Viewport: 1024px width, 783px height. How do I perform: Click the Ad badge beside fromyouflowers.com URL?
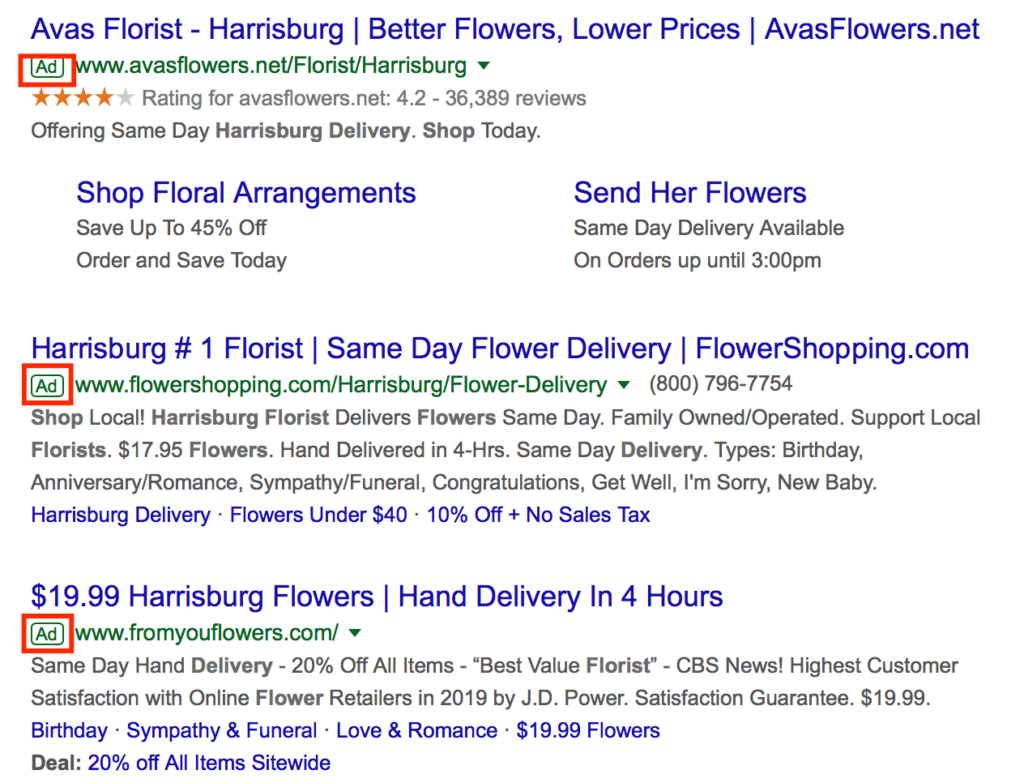point(47,633)
